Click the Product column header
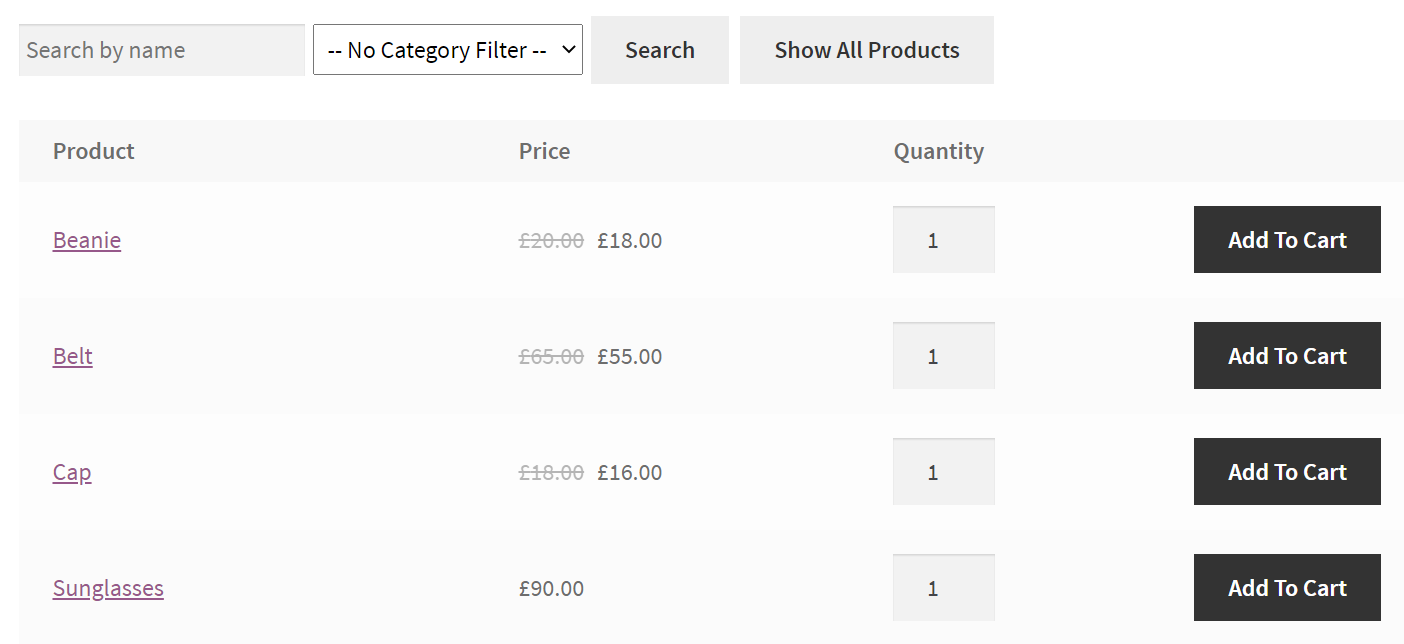The width and height of the screenshot is (1404, 644). 94,151
